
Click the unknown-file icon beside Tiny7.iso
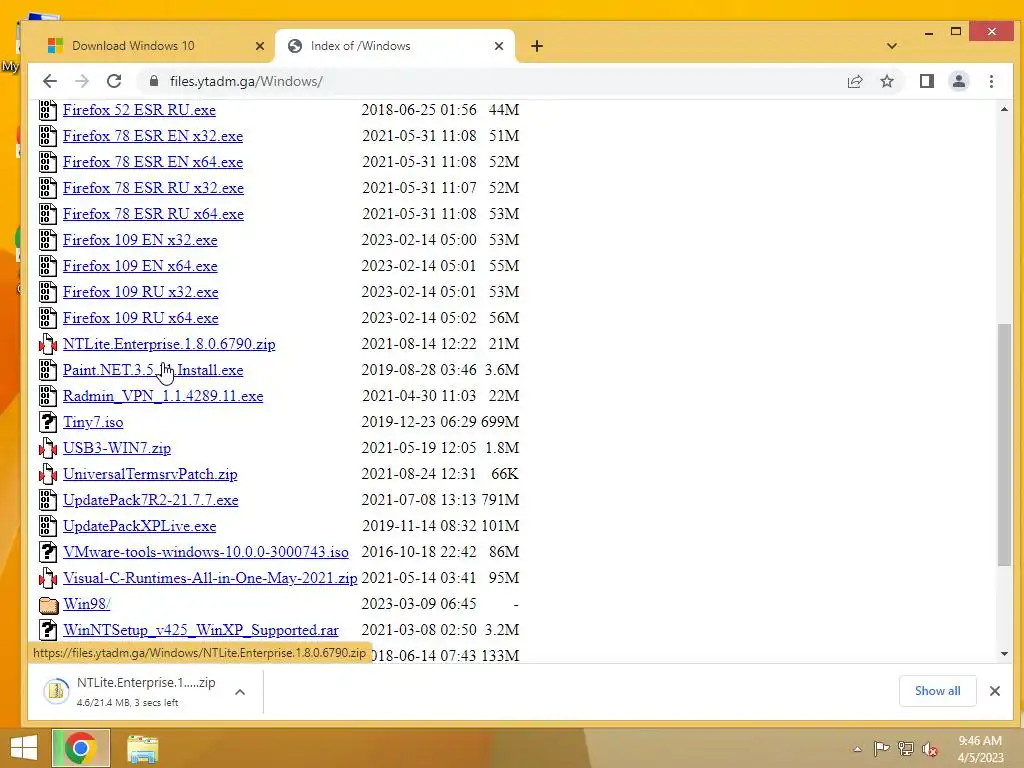(x=48, y=423)
